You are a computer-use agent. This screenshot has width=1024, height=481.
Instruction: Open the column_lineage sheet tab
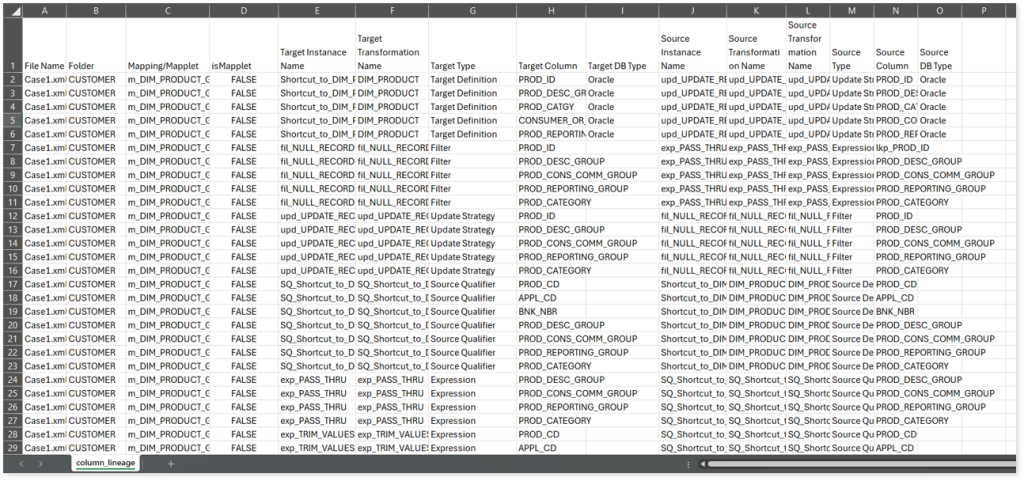coord(104,463)
